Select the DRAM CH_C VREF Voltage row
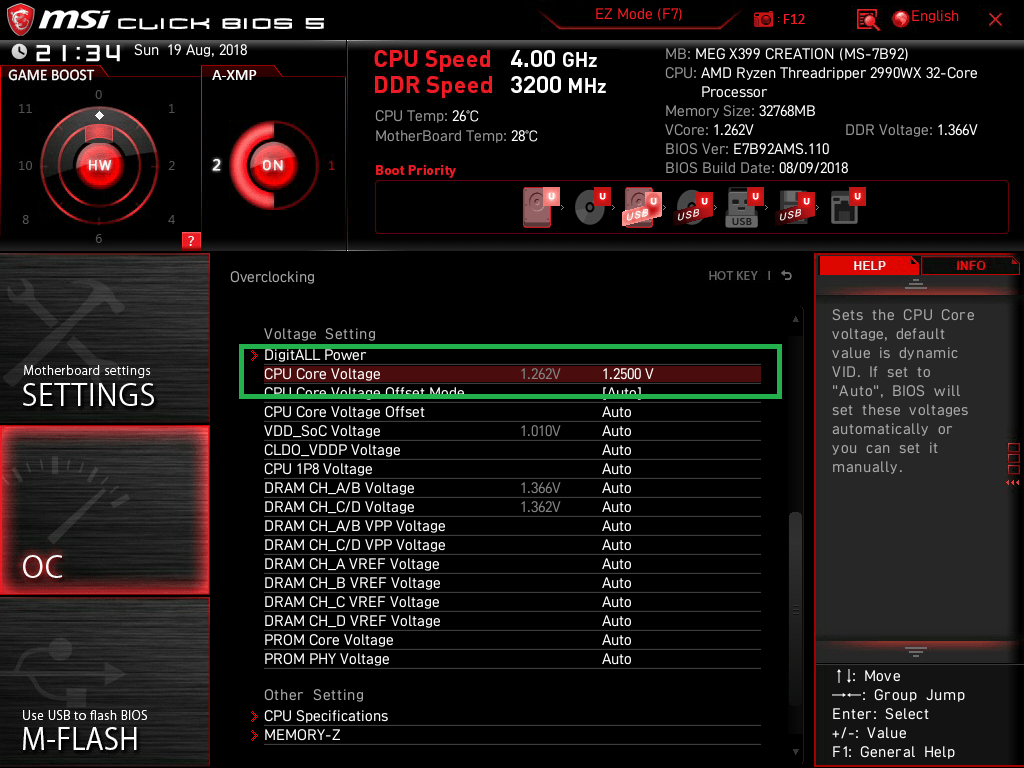The height and width of the screenshot is (768, 1024). (x=512, y=601)
